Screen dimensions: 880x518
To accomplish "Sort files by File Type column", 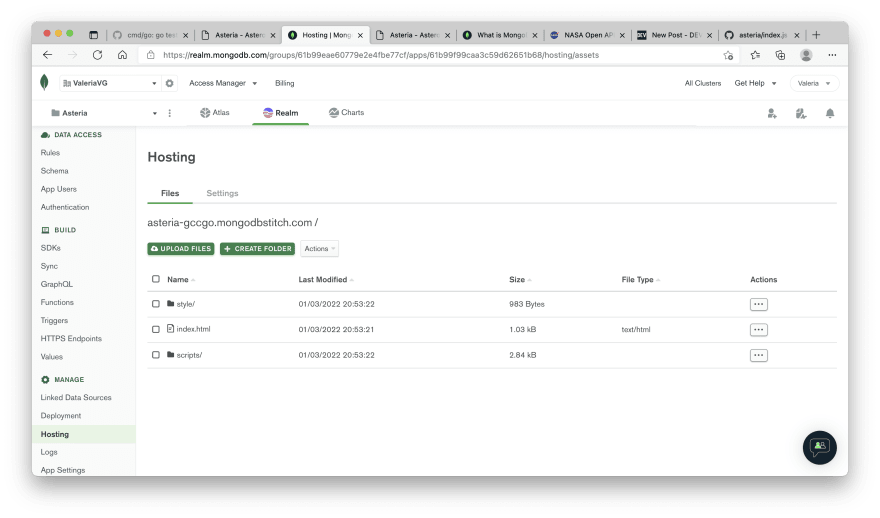I will pyautogui.click(x=640, y=279).
